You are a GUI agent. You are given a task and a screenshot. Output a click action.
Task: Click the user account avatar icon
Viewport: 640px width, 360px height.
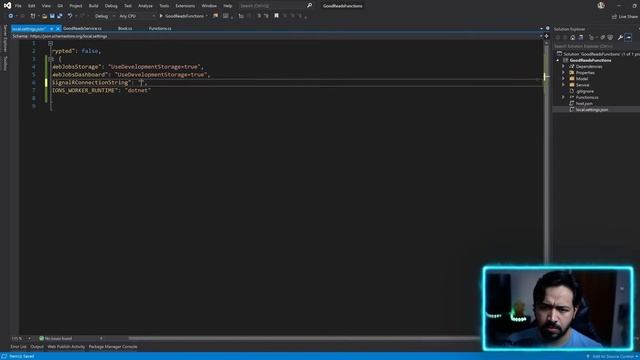click(x=601, y=5)
